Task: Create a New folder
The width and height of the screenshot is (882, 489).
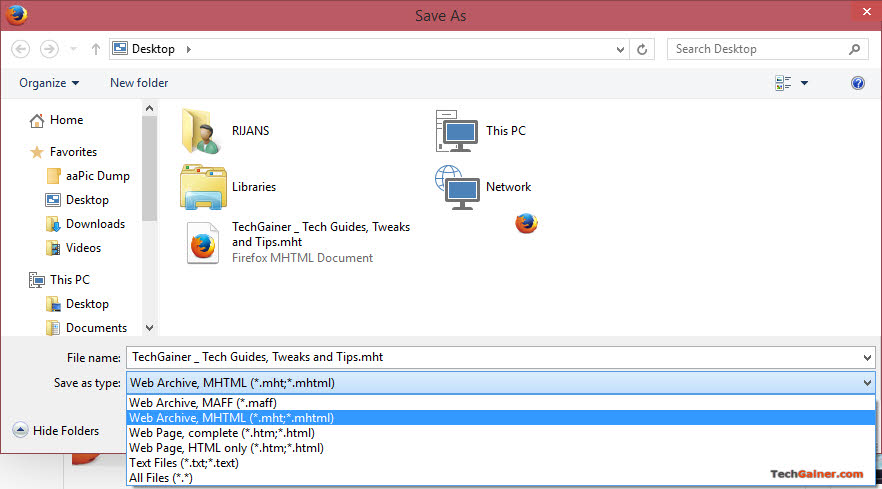Action: (x=139, y=83)
